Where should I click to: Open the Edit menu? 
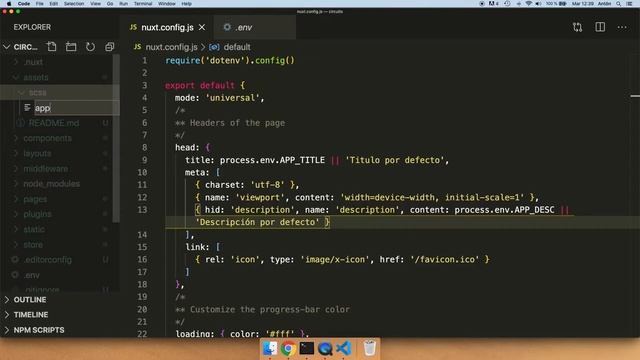[x=53, y=4]
